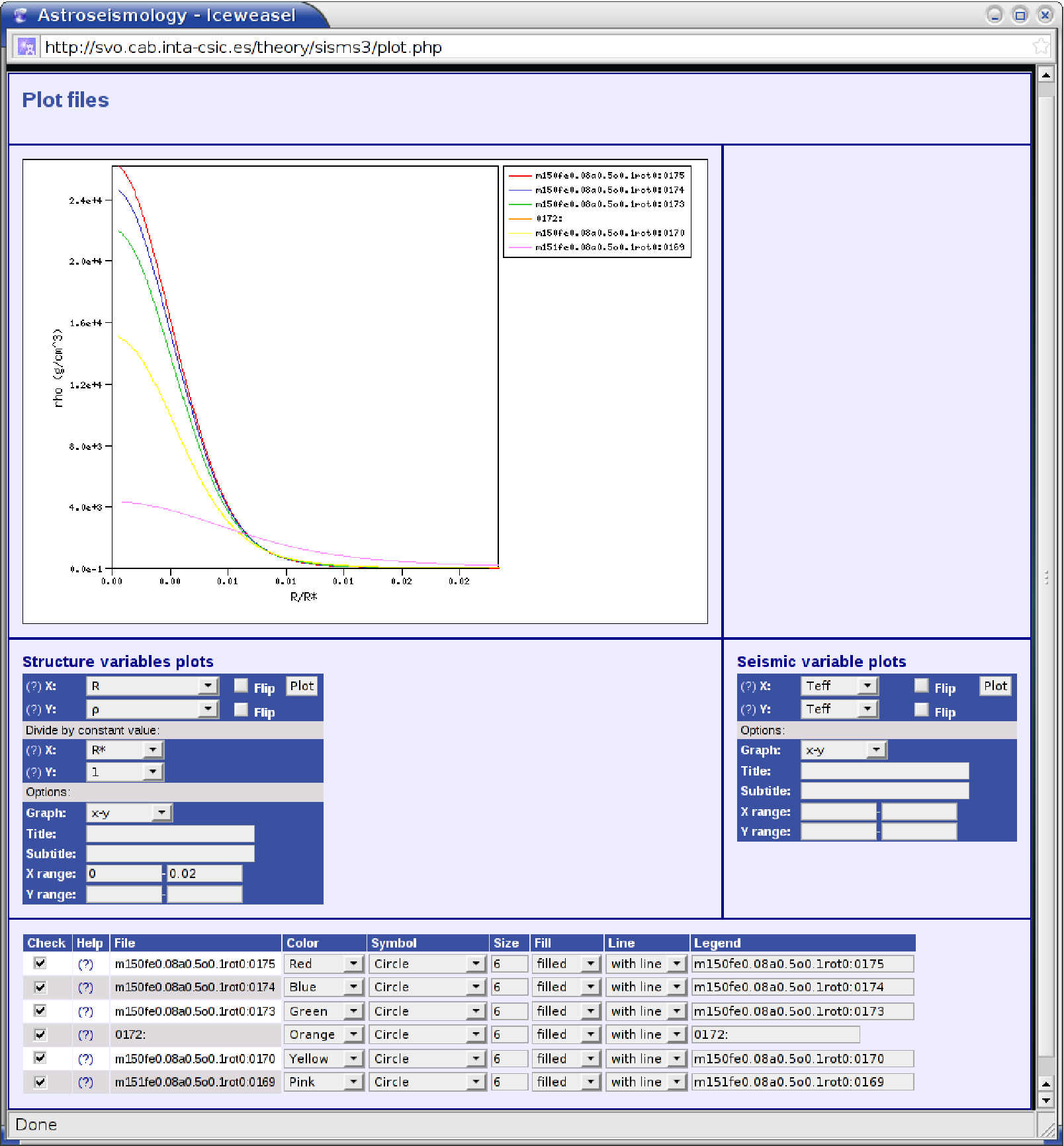This screenshot has height=1146, width=1064.
Task: Open the Seismic Graph type dropdown
Action: click(x=844, y=750)
